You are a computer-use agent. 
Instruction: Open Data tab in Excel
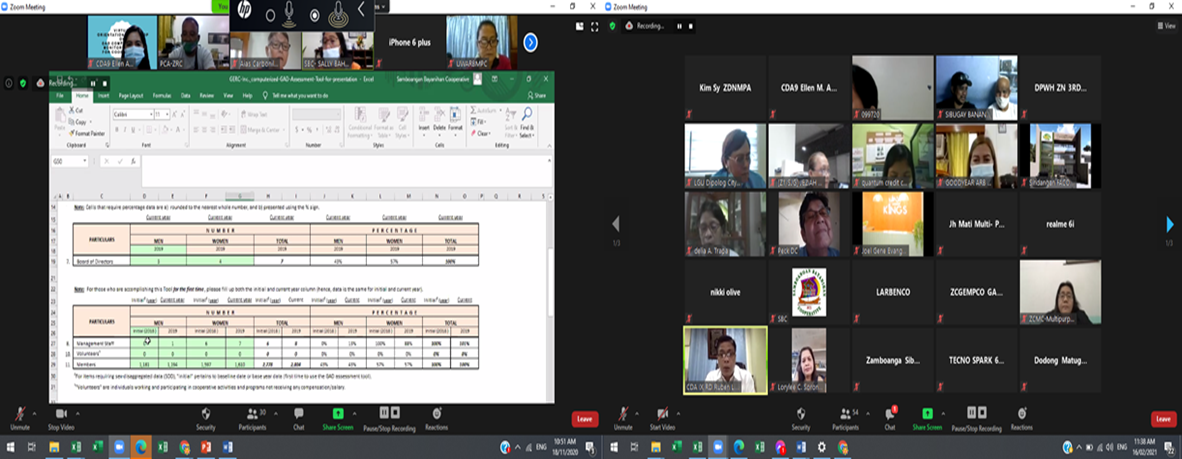185,96
